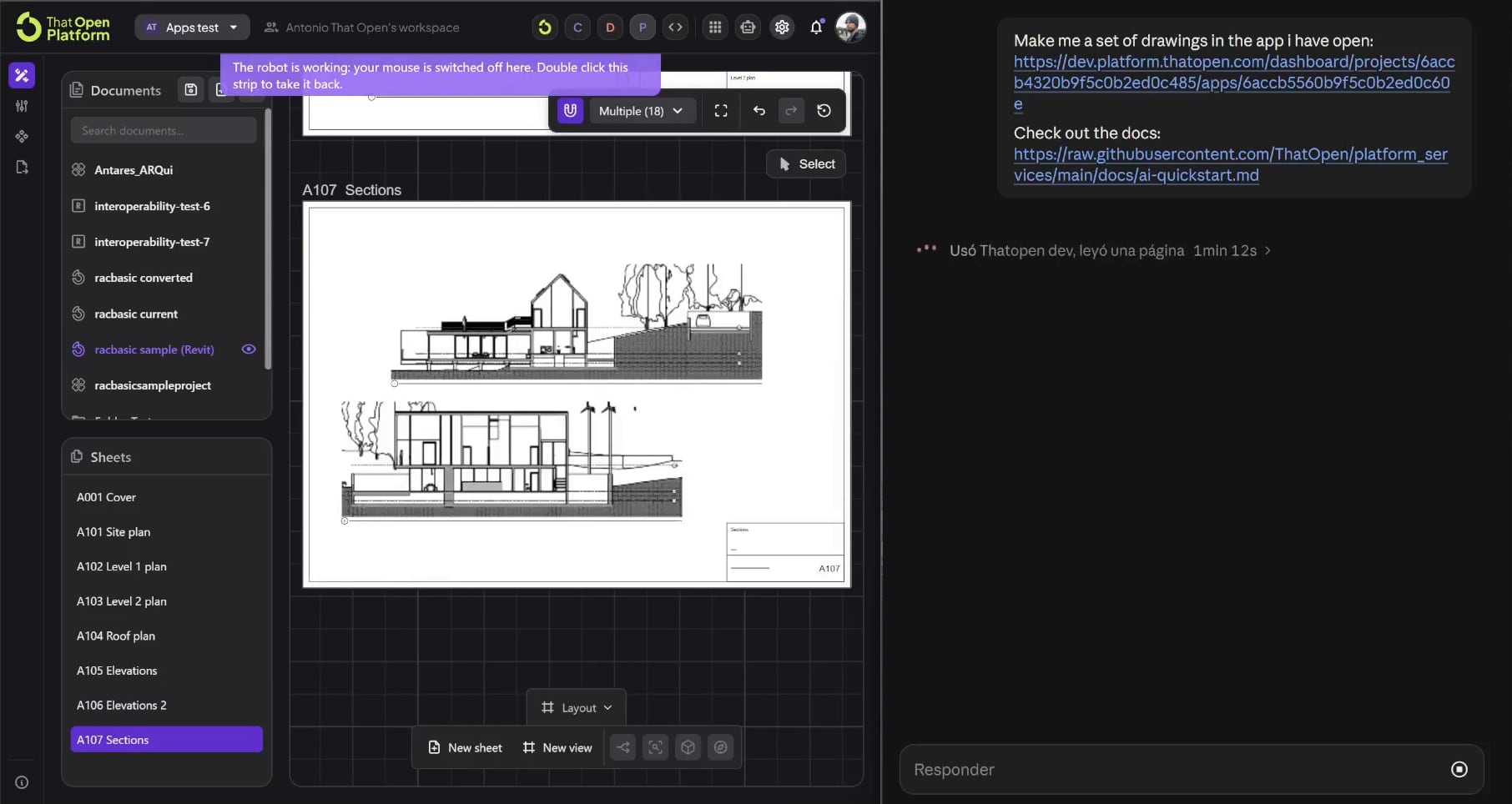Viewport: 1512px width, 804px height.
Task: Click the New sheet button
Action: (x=465, y=747)
